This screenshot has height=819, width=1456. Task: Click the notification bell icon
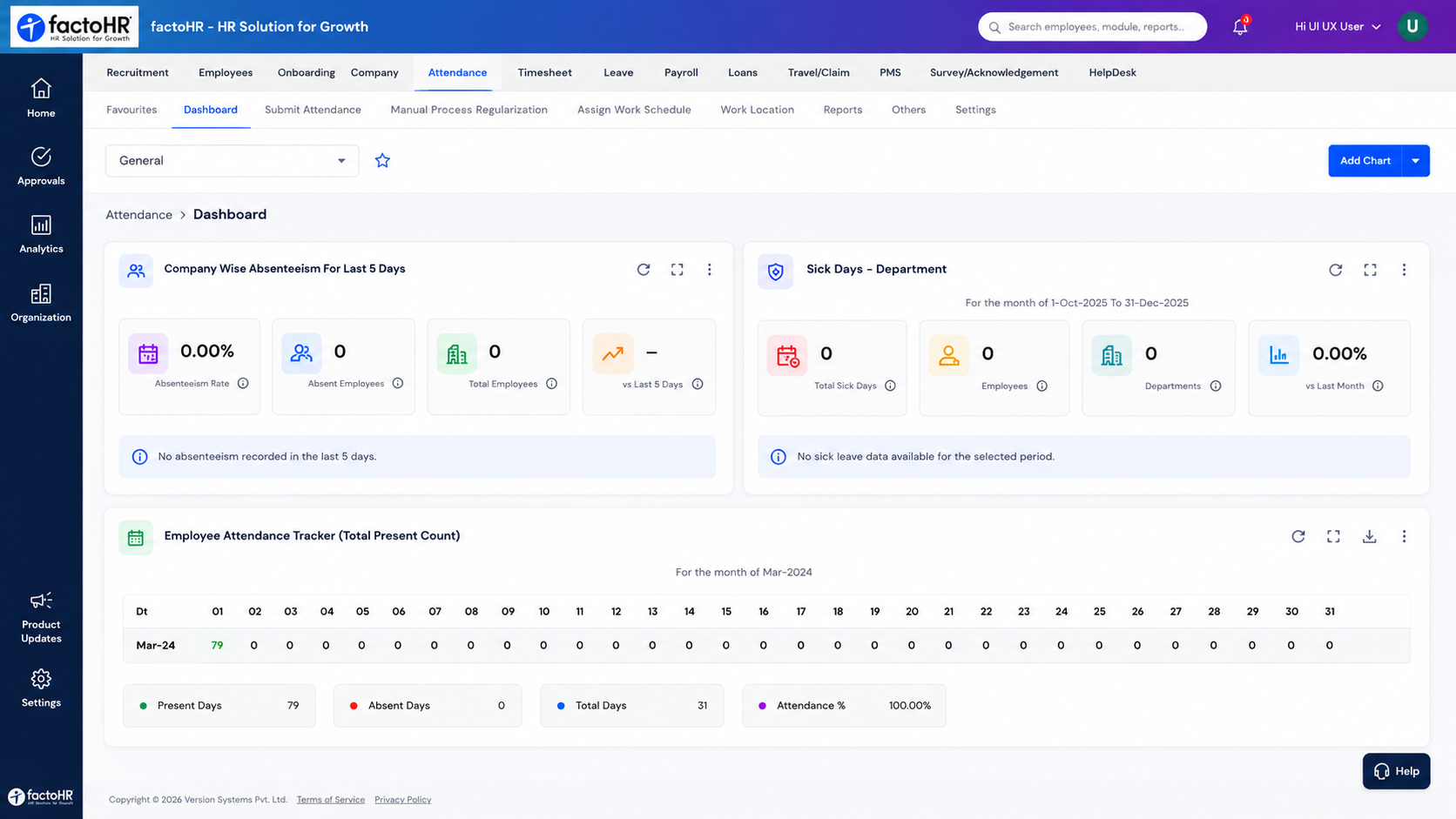click(1240, 27)
